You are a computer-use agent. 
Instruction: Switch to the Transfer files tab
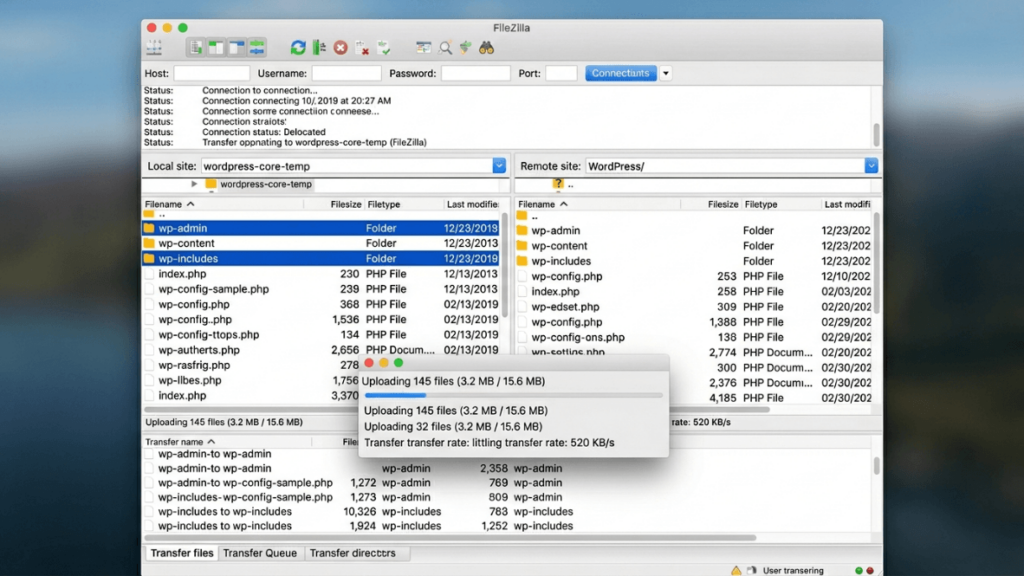coord(182,553)
